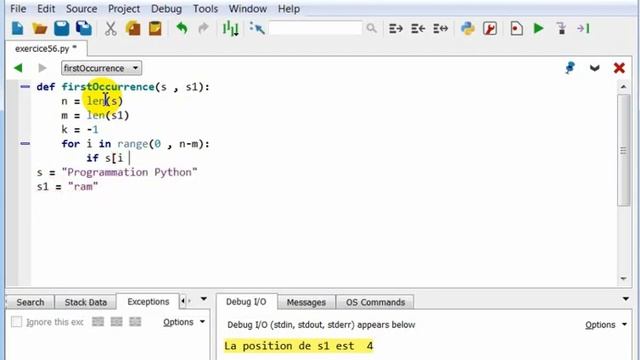The image size is (640, 360).
Task: Click the first exception view icon
Action: [98, 322]
